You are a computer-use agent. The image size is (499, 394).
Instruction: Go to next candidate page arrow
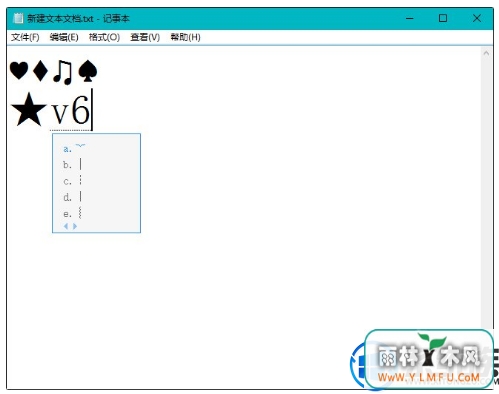tap(75, 226)
